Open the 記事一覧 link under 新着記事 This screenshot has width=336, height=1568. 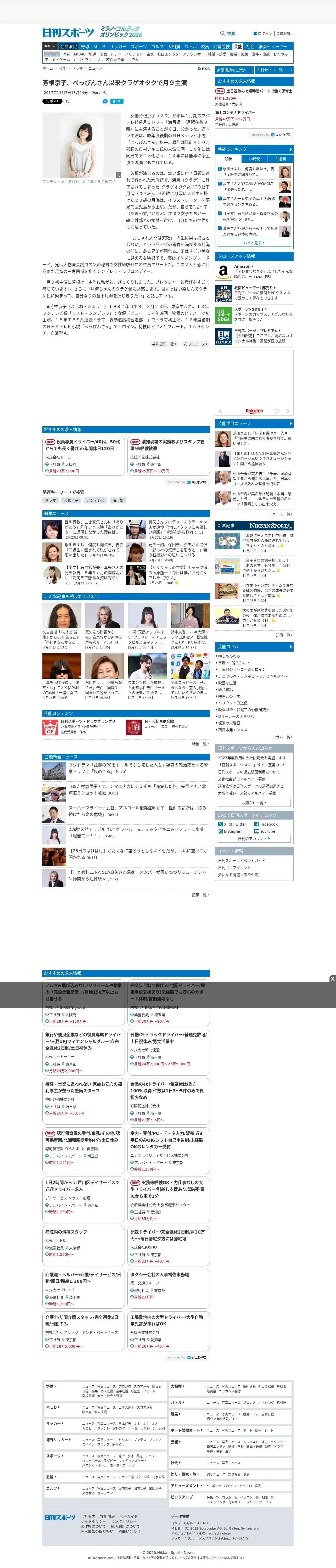coord(284,635)
